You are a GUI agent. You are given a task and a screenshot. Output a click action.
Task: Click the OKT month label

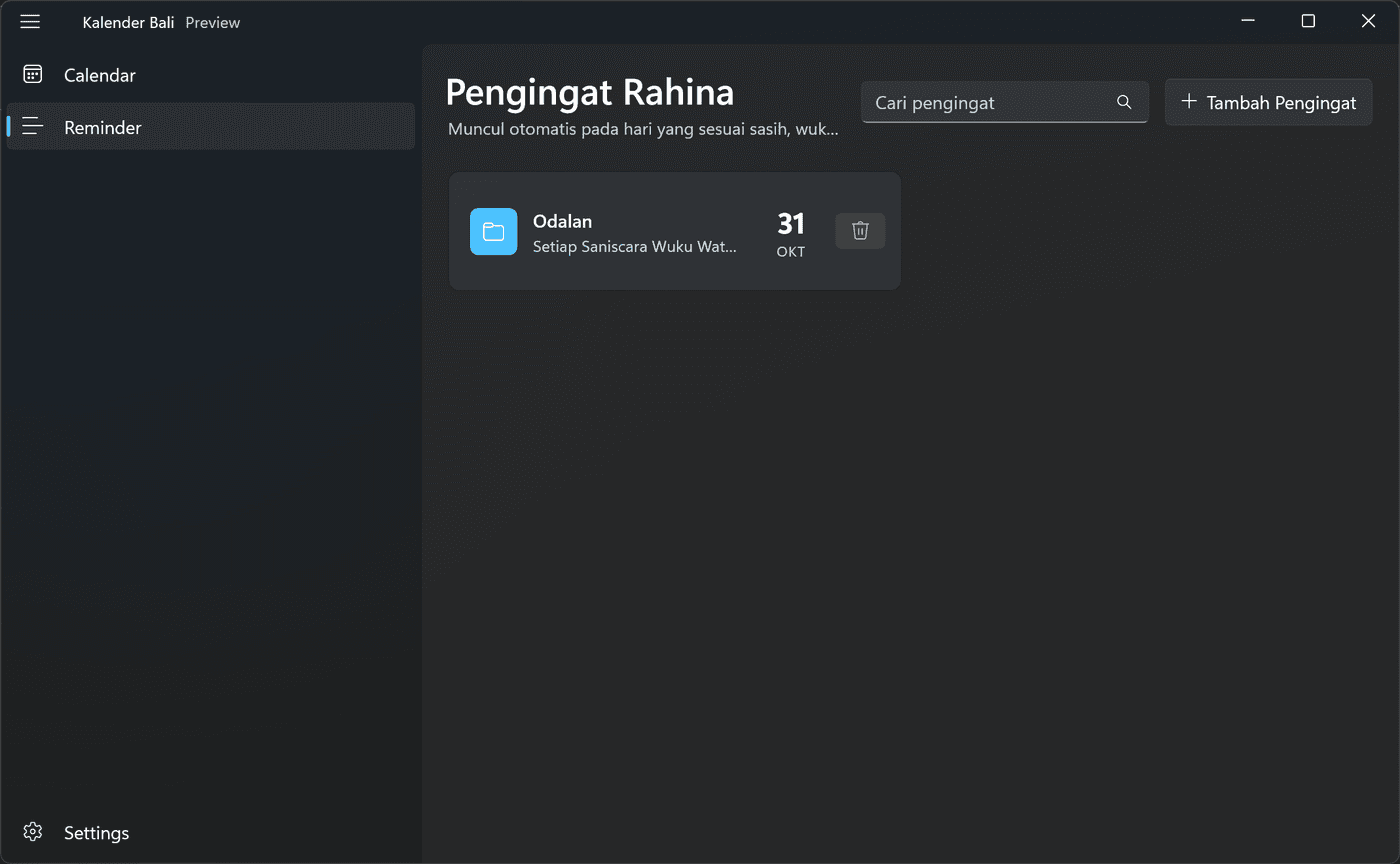coord(791,252)
